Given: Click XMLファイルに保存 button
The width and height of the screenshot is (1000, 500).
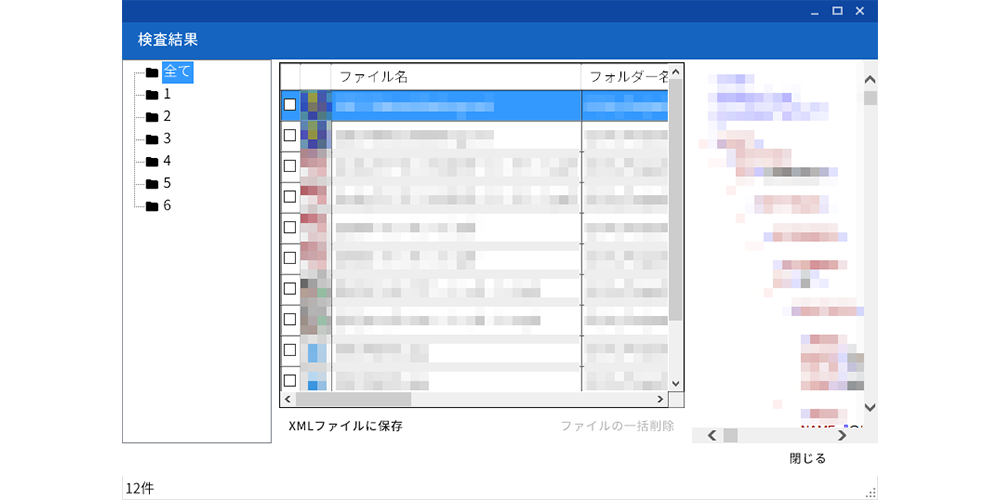Looking at the screenshot, I should pos(346,426).
